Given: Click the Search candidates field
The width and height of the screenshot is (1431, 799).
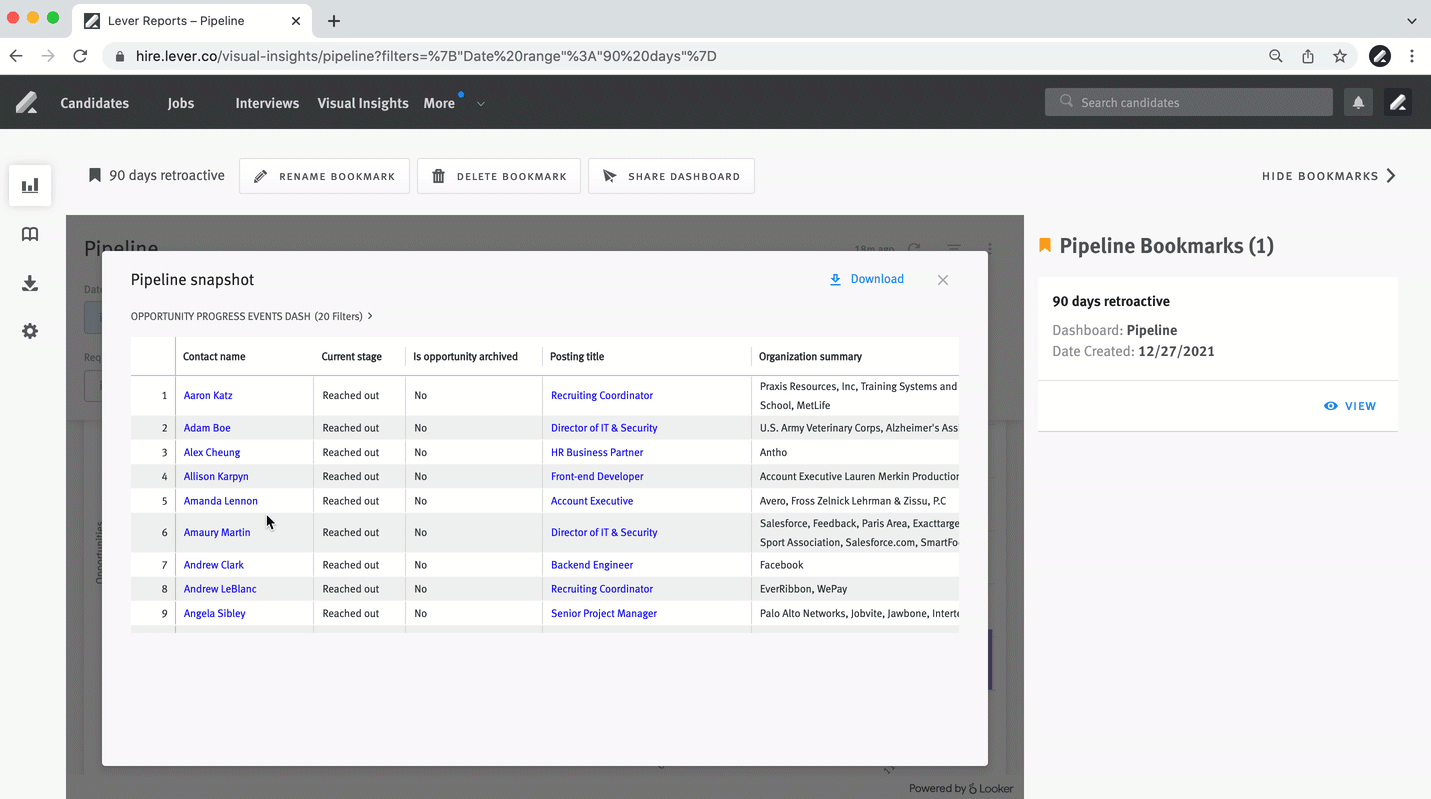Looking at the screenshot, I should pyautogui.click(x=1190, y=102).
